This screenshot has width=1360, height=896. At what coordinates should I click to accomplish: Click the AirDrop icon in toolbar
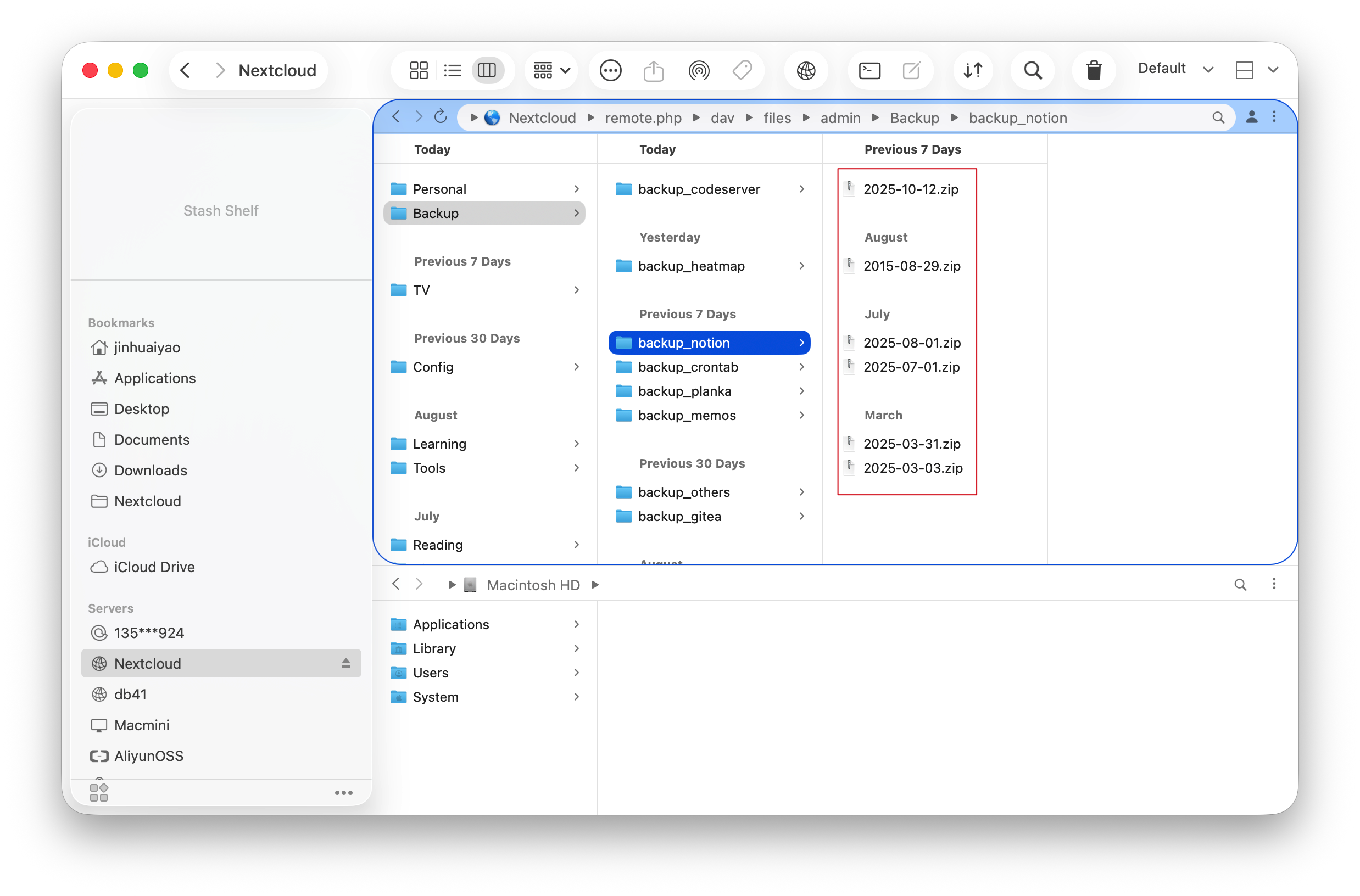tap(698, 70)
